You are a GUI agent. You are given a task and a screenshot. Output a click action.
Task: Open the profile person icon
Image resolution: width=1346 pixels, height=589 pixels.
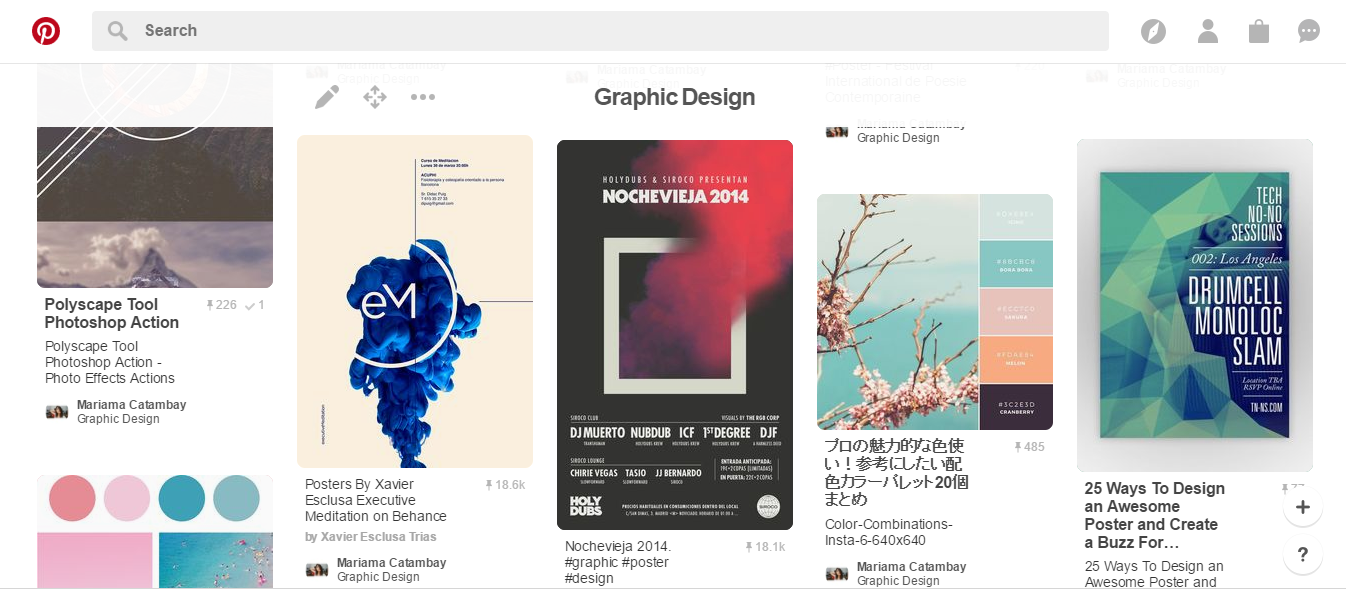click(1207, 31)
